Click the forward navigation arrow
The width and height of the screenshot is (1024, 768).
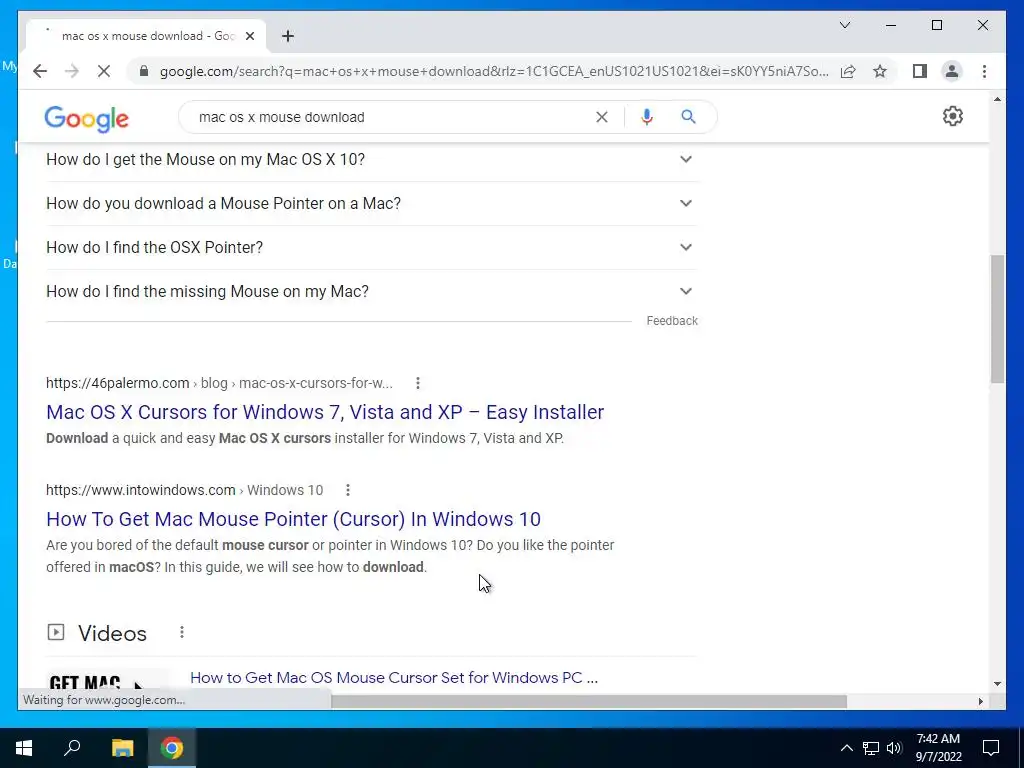click(x=72, y=71)
